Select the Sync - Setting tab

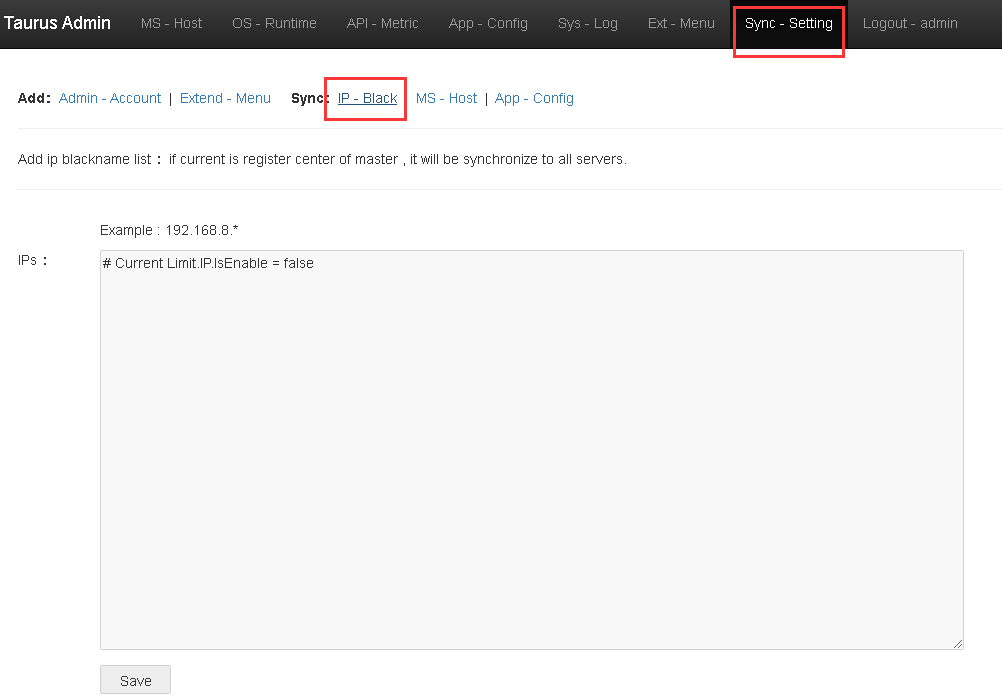coord(788,23)
